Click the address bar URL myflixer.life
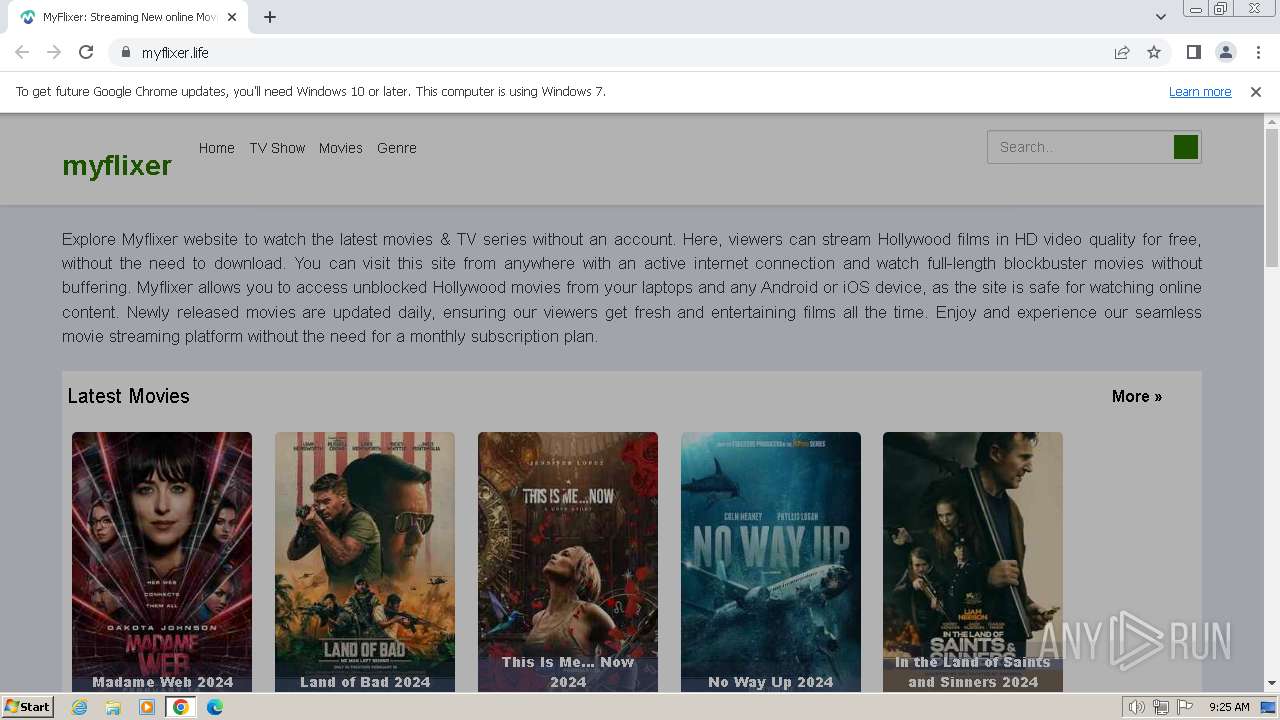Screen dimensions: 1280x720 pos(175,52)
